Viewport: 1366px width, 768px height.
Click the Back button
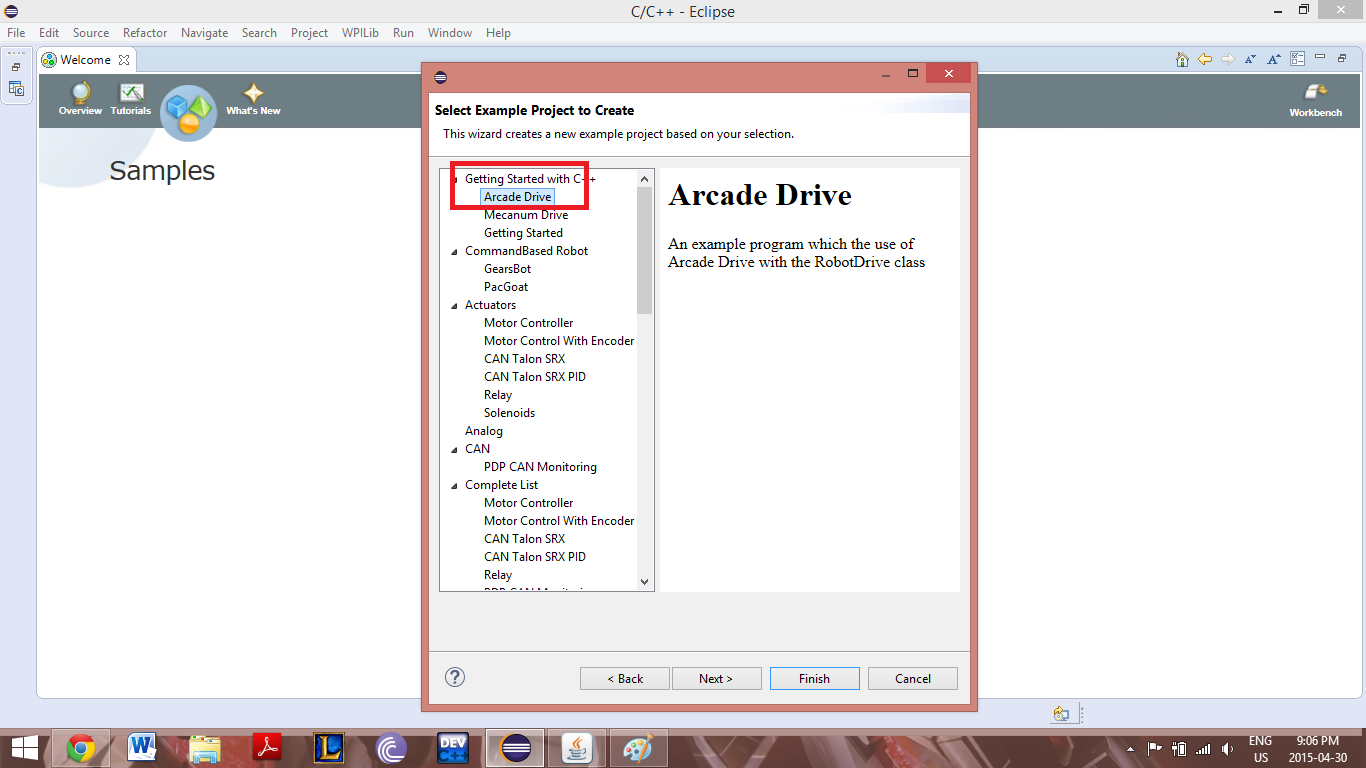(625, 678)
